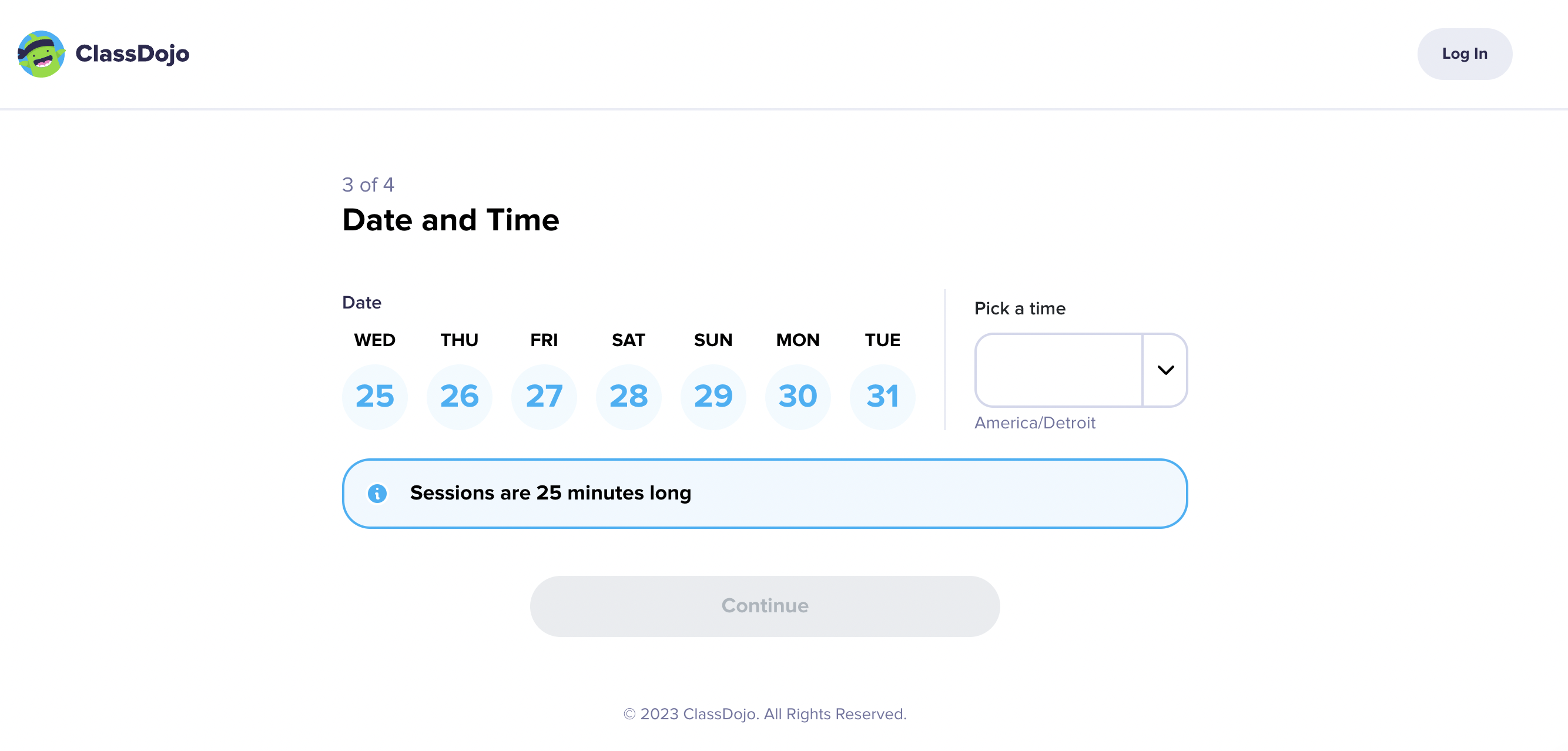Select Saturday the 28th
1568x751 pixels.
pyautogui.click(x=629, y=396)
